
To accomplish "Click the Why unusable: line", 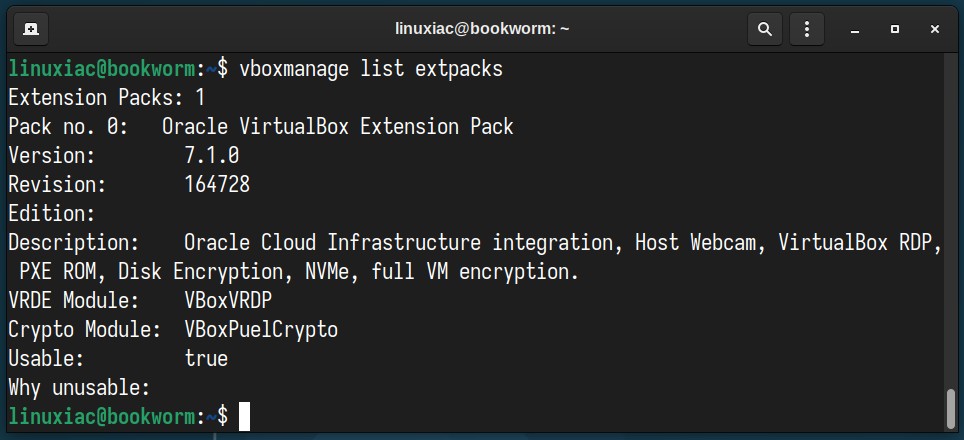I will tap(79, 388).
